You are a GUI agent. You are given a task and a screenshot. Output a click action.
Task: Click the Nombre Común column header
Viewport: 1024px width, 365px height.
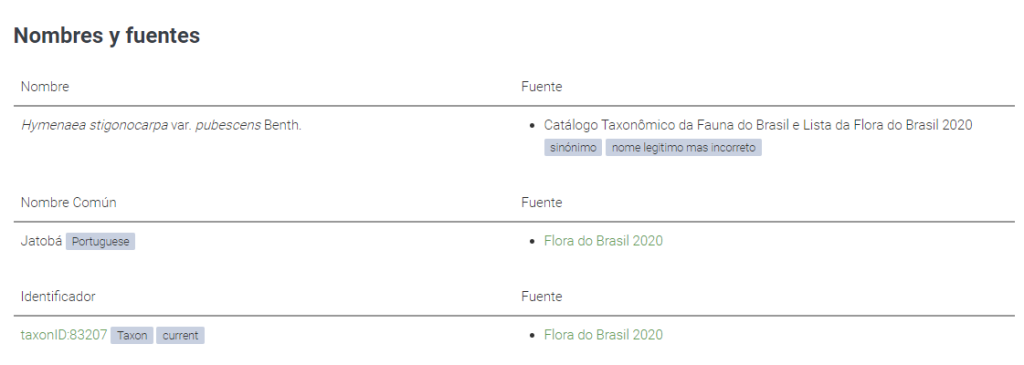(x=69, y=202)
